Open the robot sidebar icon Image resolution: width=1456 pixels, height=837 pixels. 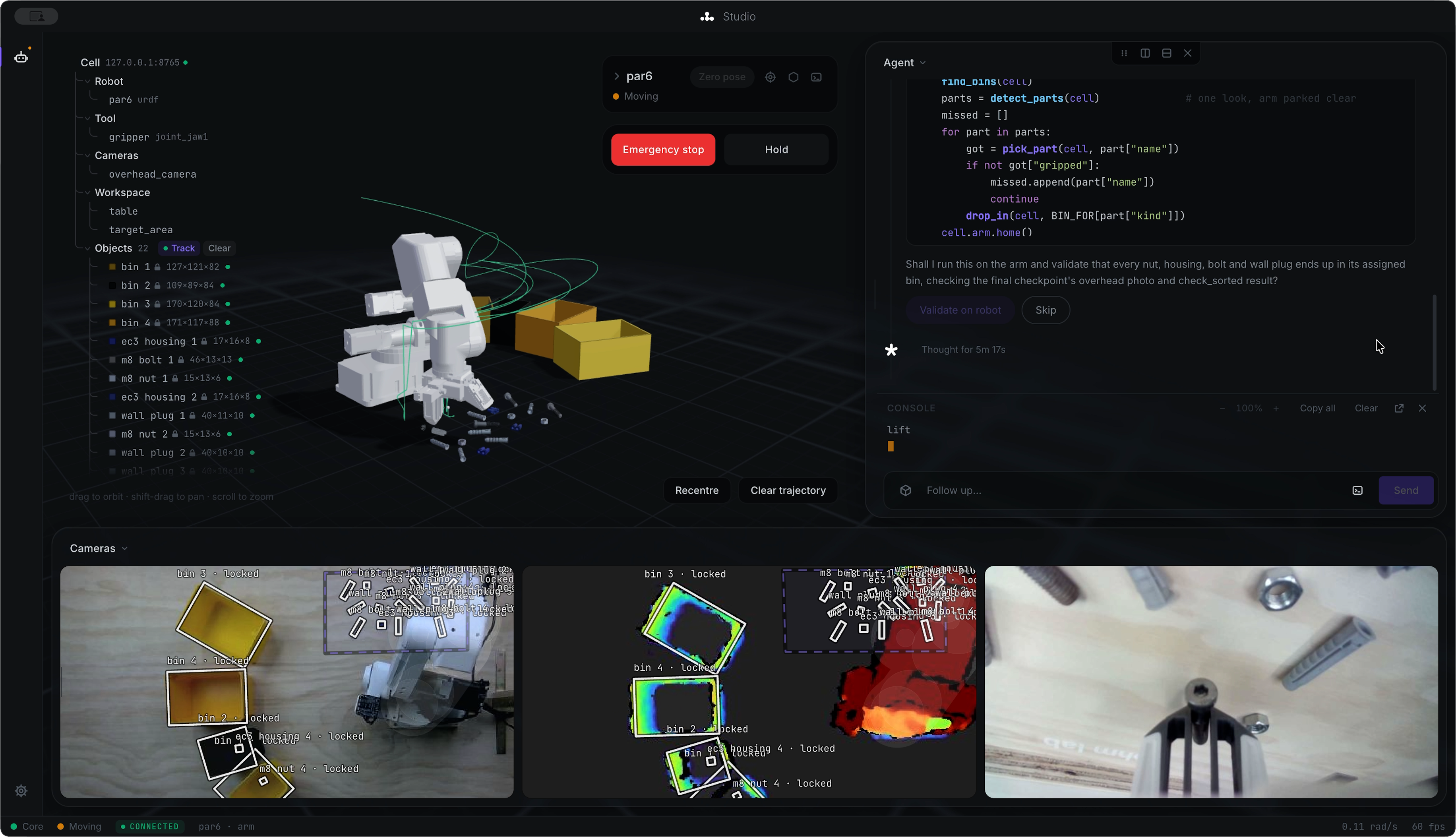21,57
